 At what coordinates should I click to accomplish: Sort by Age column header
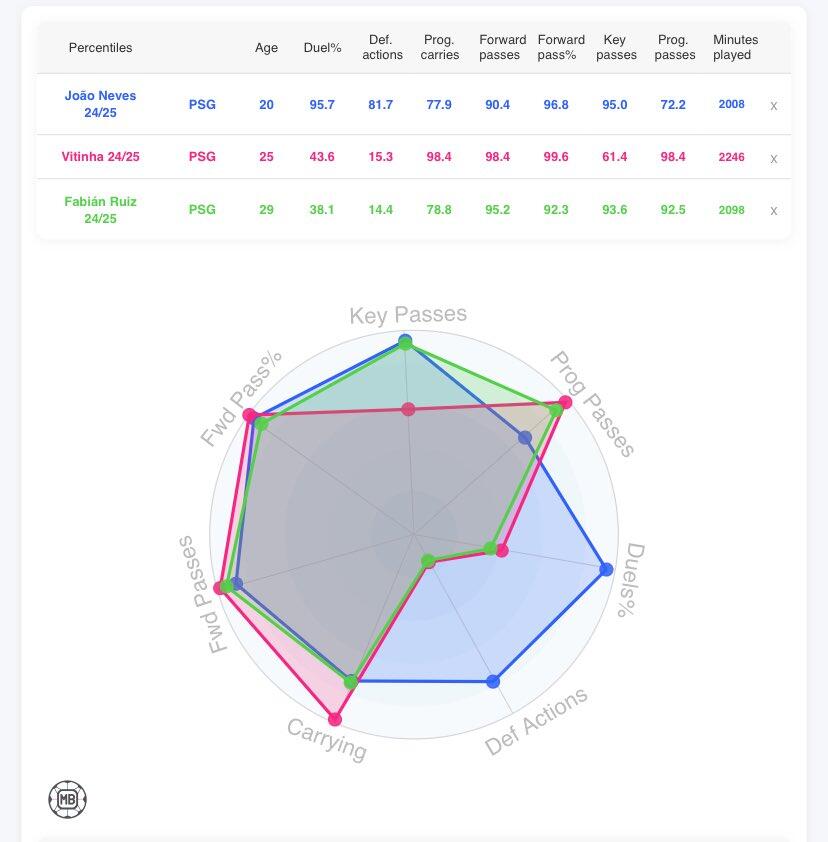coord(266,48)
